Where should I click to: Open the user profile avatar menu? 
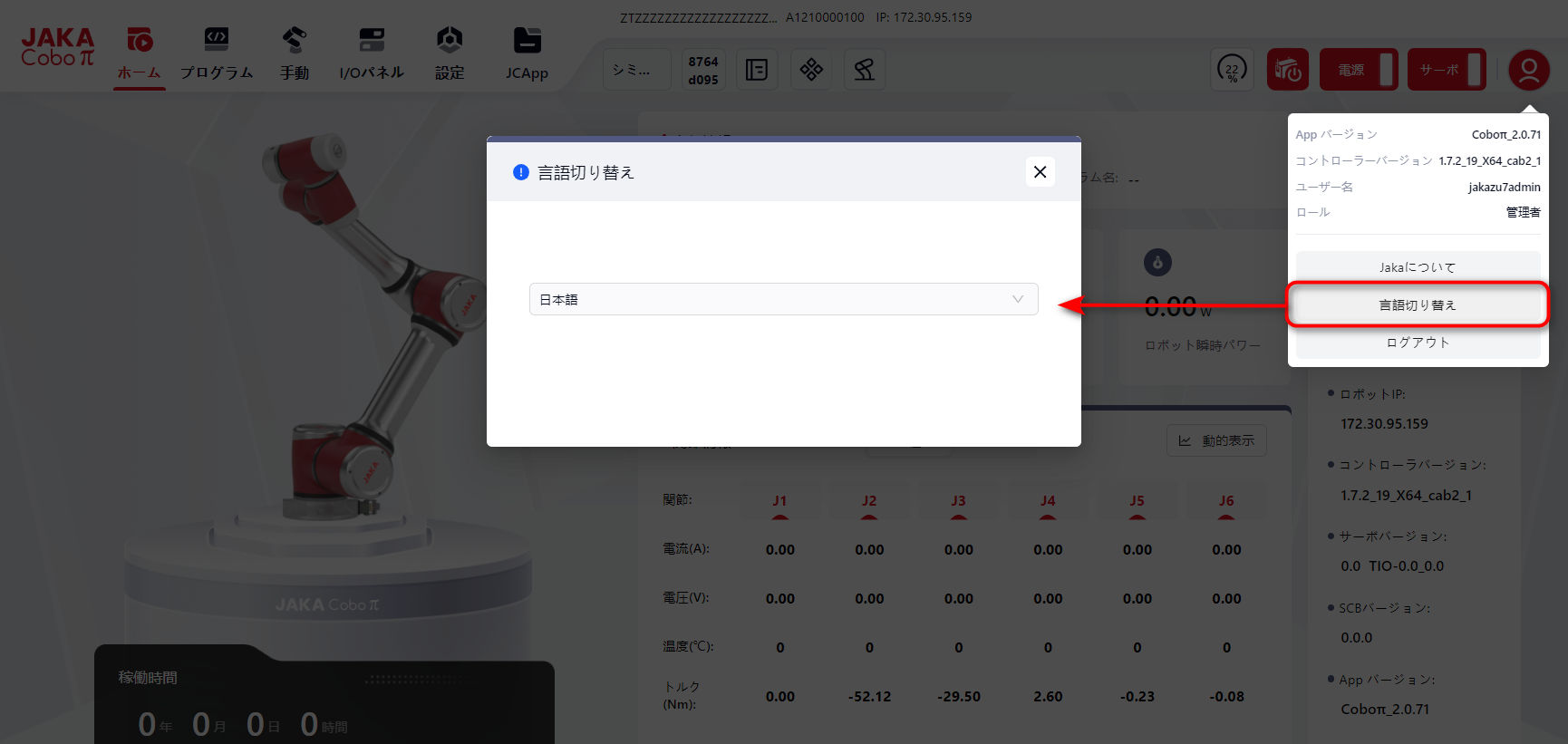coord(1528,70)
